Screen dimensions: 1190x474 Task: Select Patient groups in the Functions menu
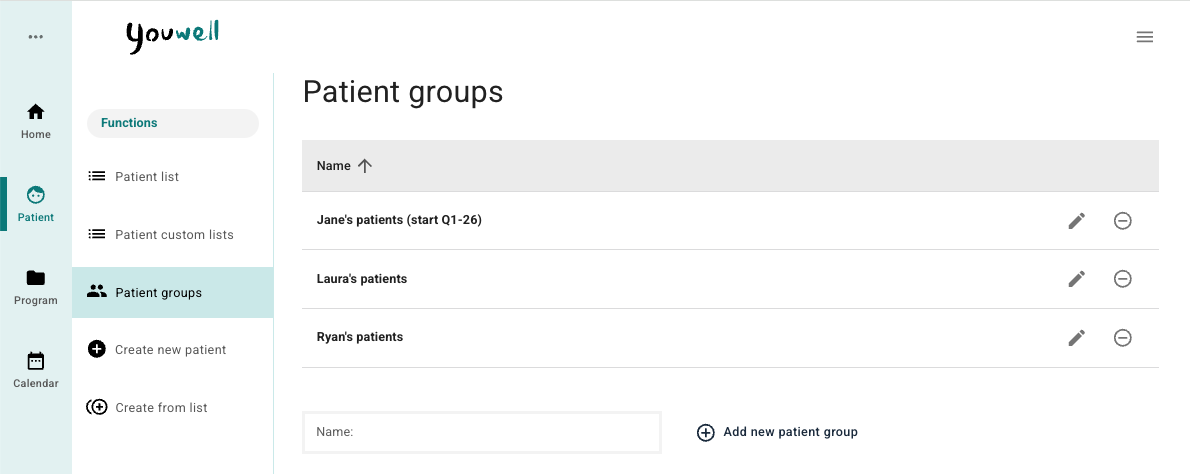(x=158, y=293)
